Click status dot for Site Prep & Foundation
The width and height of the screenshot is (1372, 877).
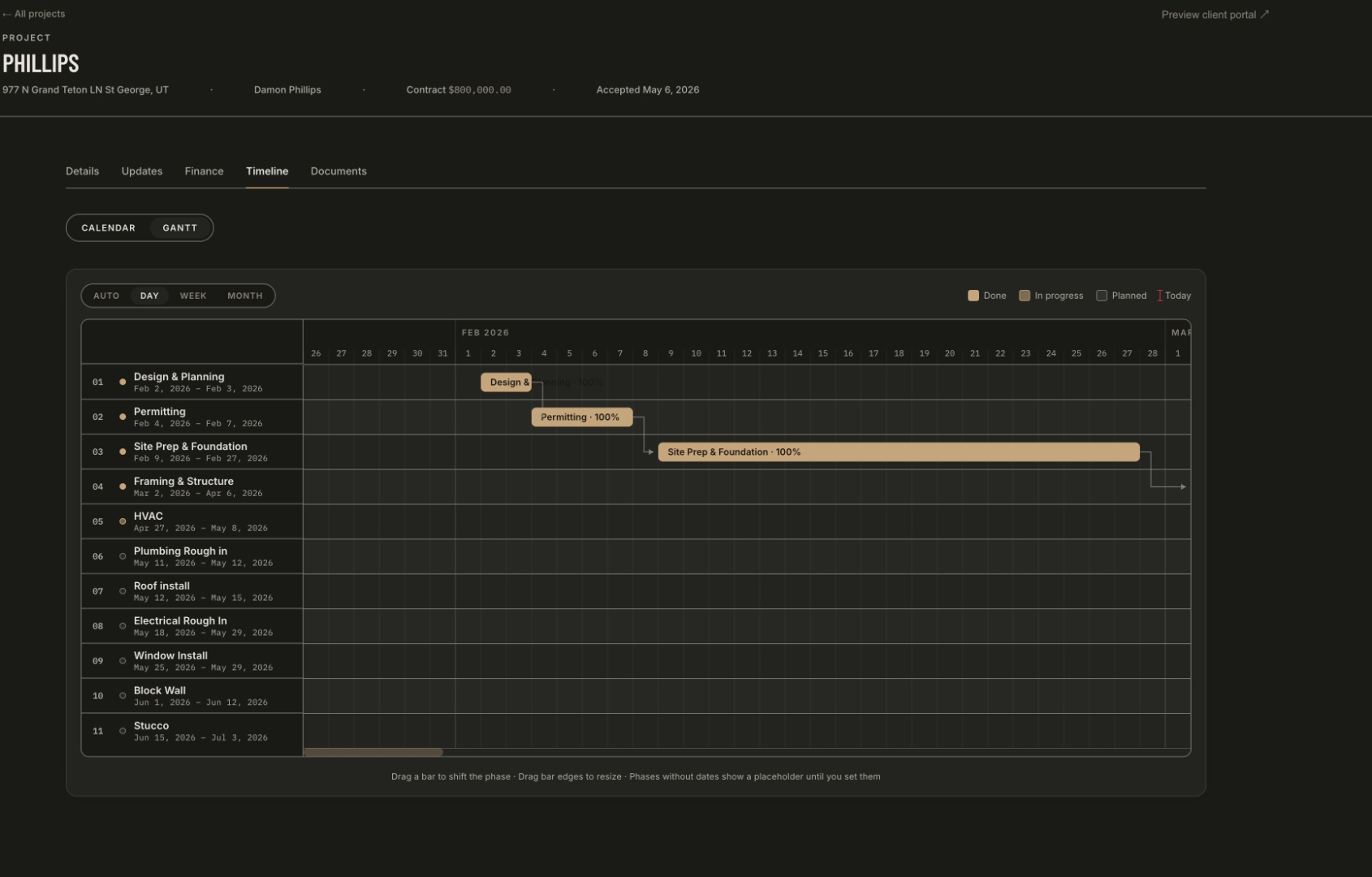tap(123, 451)
